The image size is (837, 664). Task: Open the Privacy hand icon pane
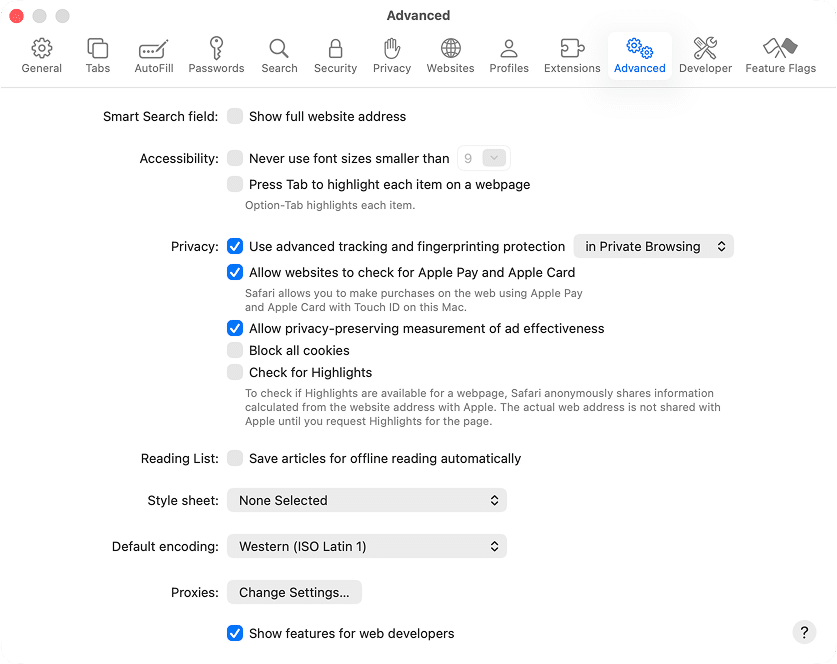(x=391, y=56)
